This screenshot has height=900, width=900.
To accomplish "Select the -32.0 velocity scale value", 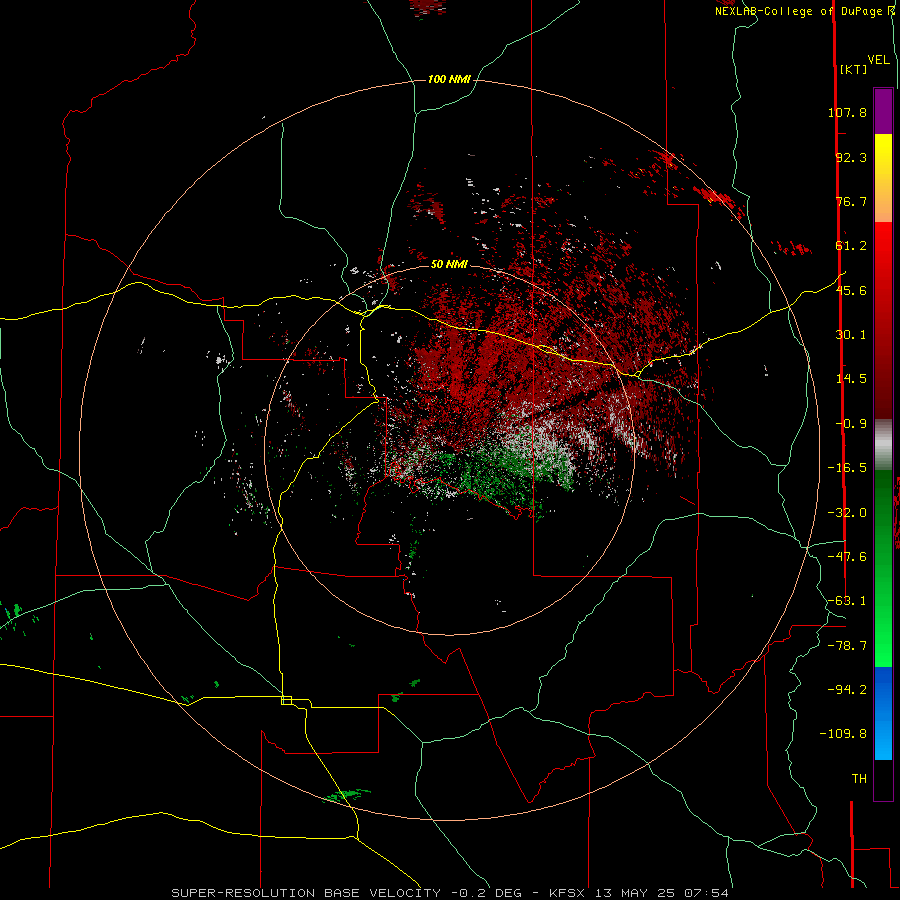I will click(847, 513).
